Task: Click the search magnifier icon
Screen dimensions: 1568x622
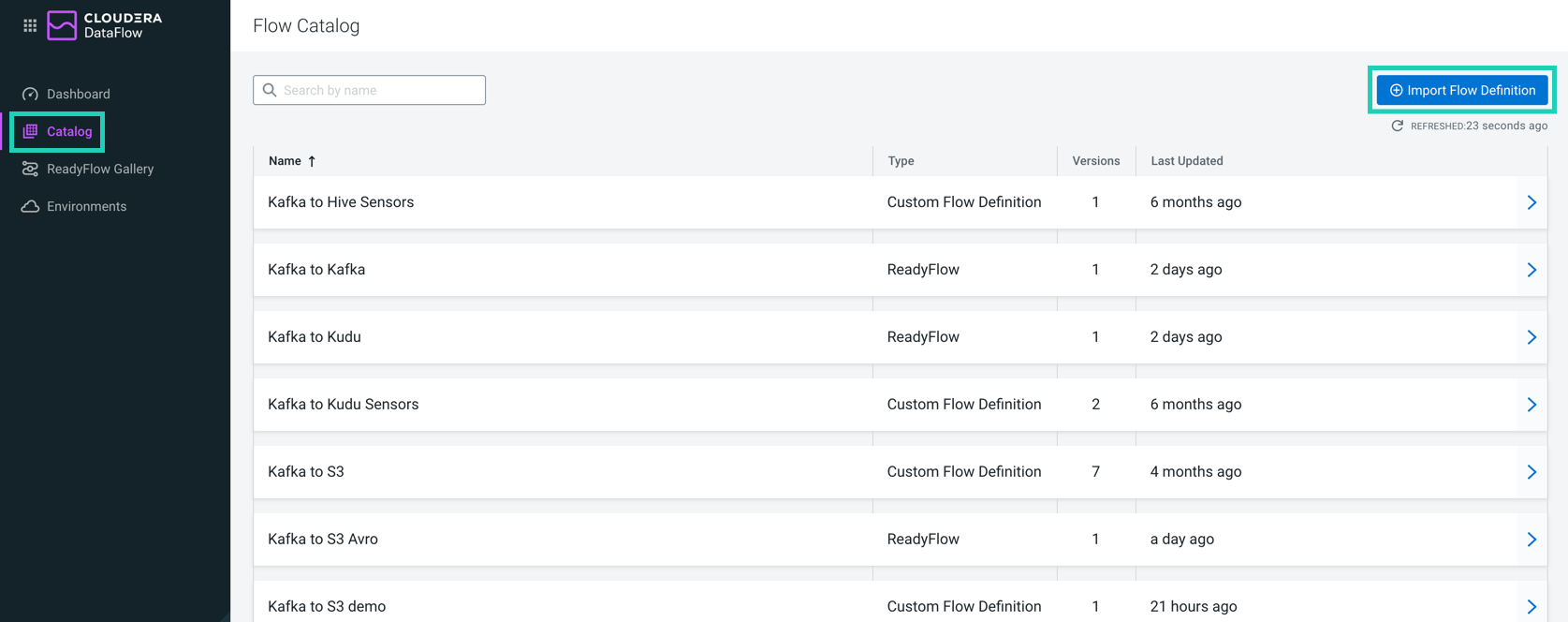Action: tap(270, 90)
